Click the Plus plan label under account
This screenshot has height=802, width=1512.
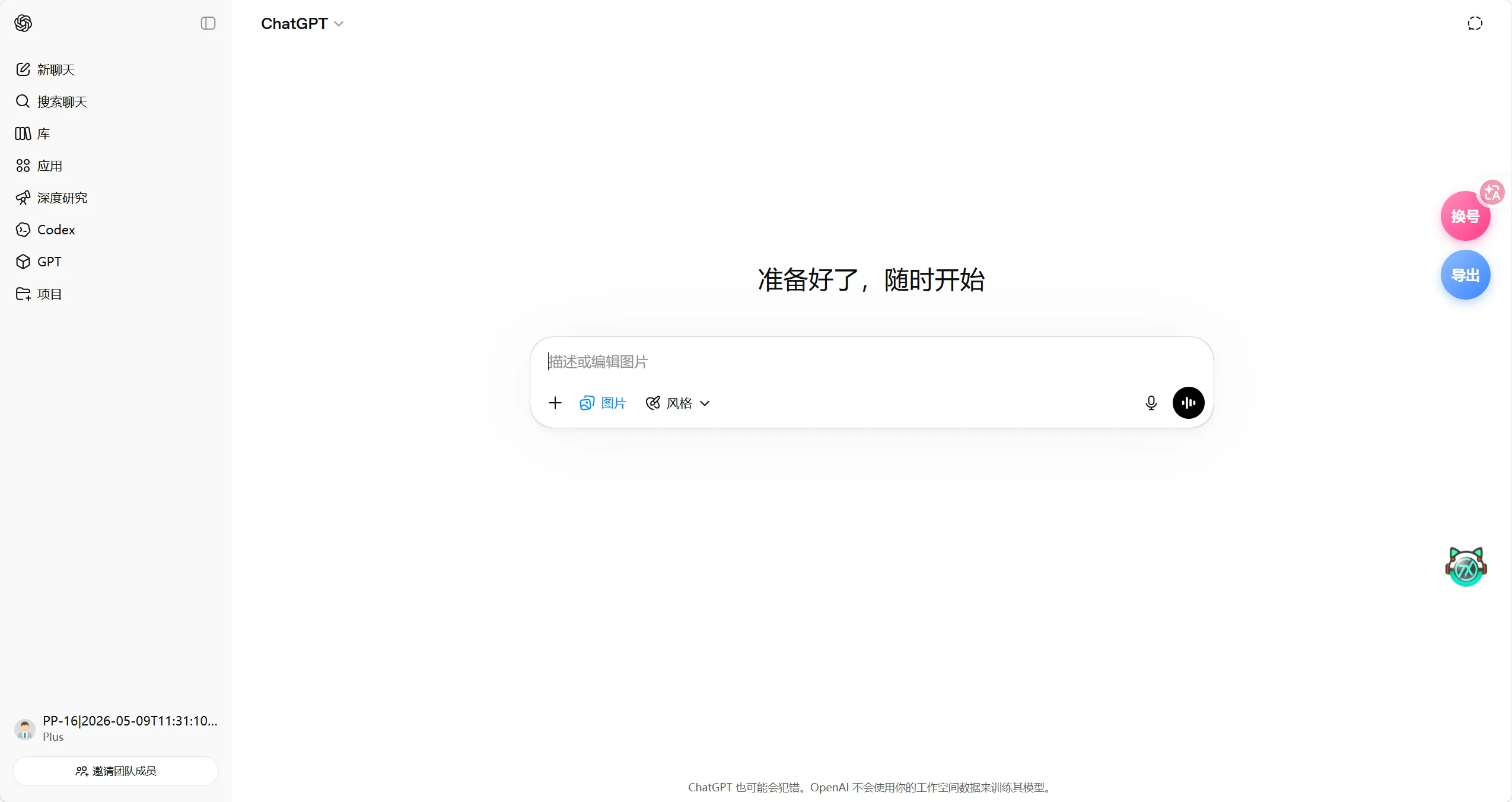click(53, 737)
